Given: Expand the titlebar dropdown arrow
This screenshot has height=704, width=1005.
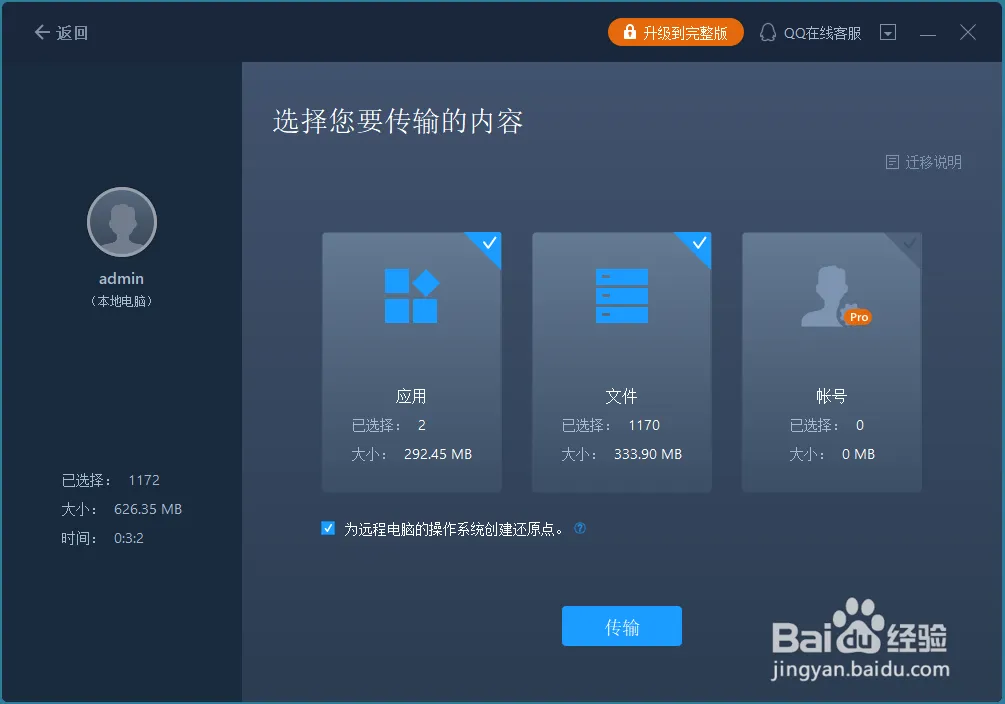Looking at the screenshot, I should pyautogui.click(x=887, y=31).
